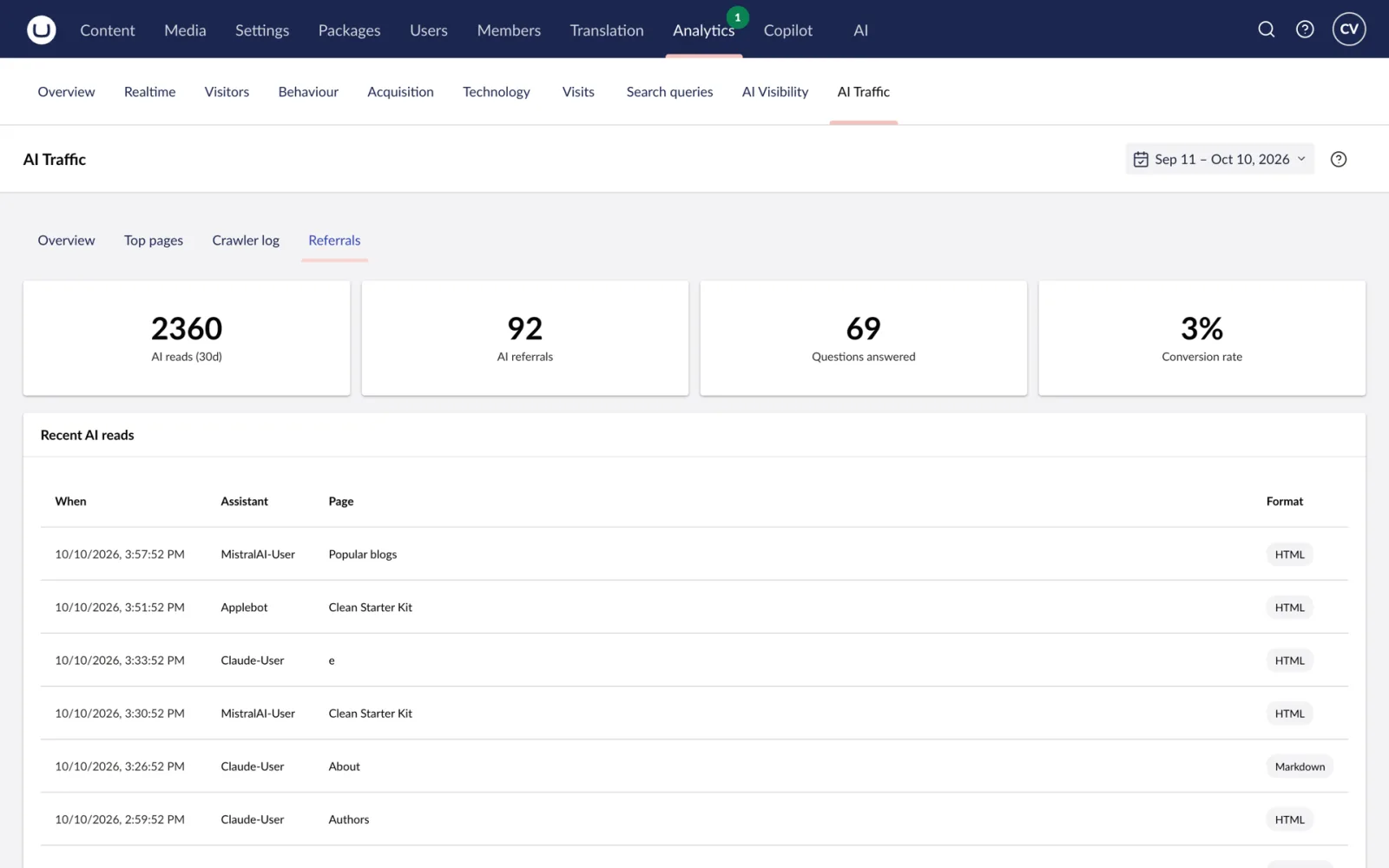Go to the Content section
This screenshot has height=868, width=1389.
(108, 30)
